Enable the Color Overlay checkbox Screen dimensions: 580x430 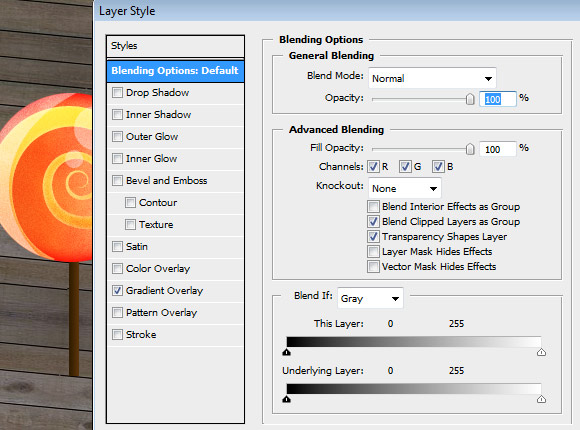117,268
